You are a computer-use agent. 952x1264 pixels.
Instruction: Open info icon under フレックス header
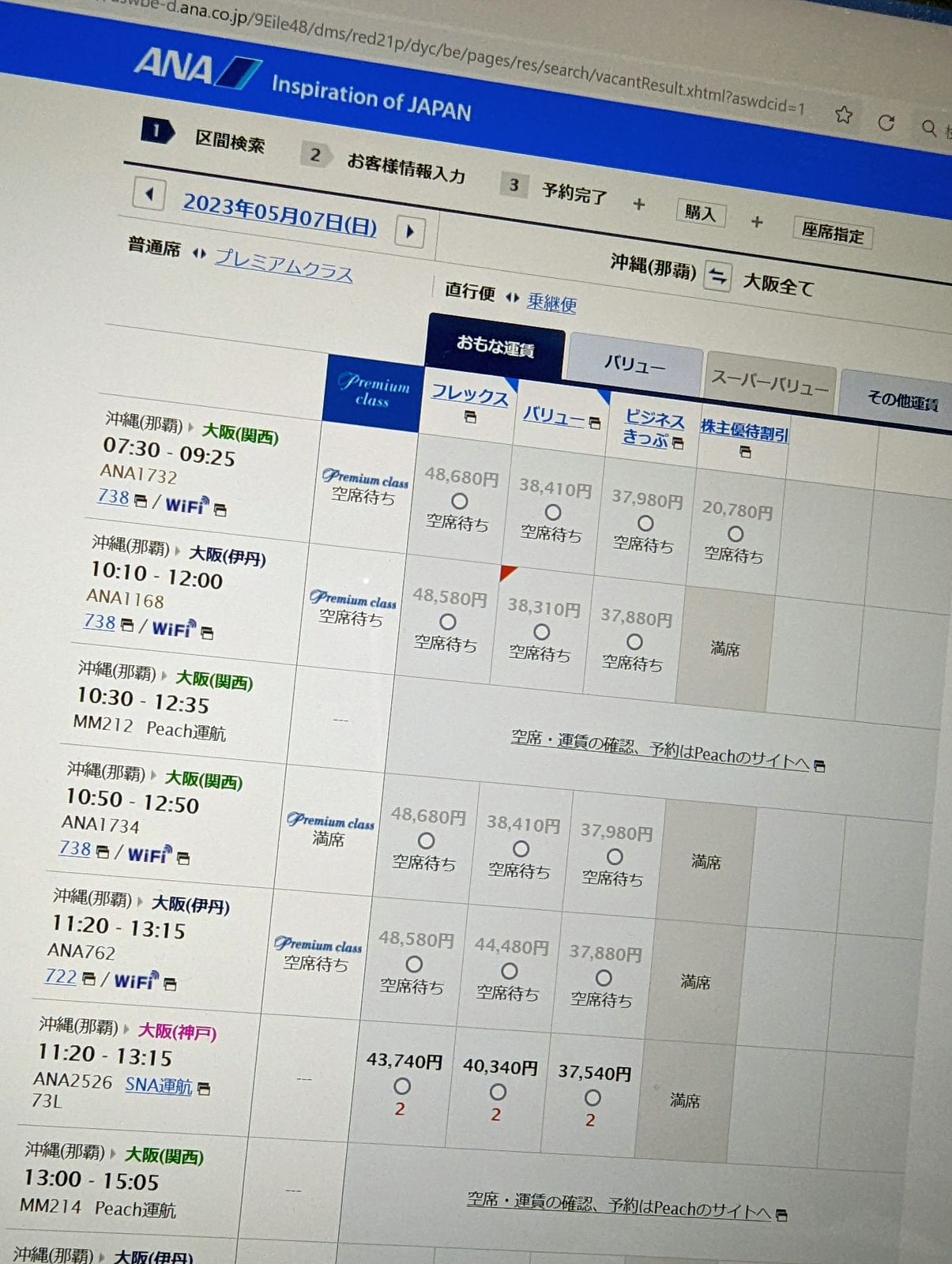pos(470,416)
